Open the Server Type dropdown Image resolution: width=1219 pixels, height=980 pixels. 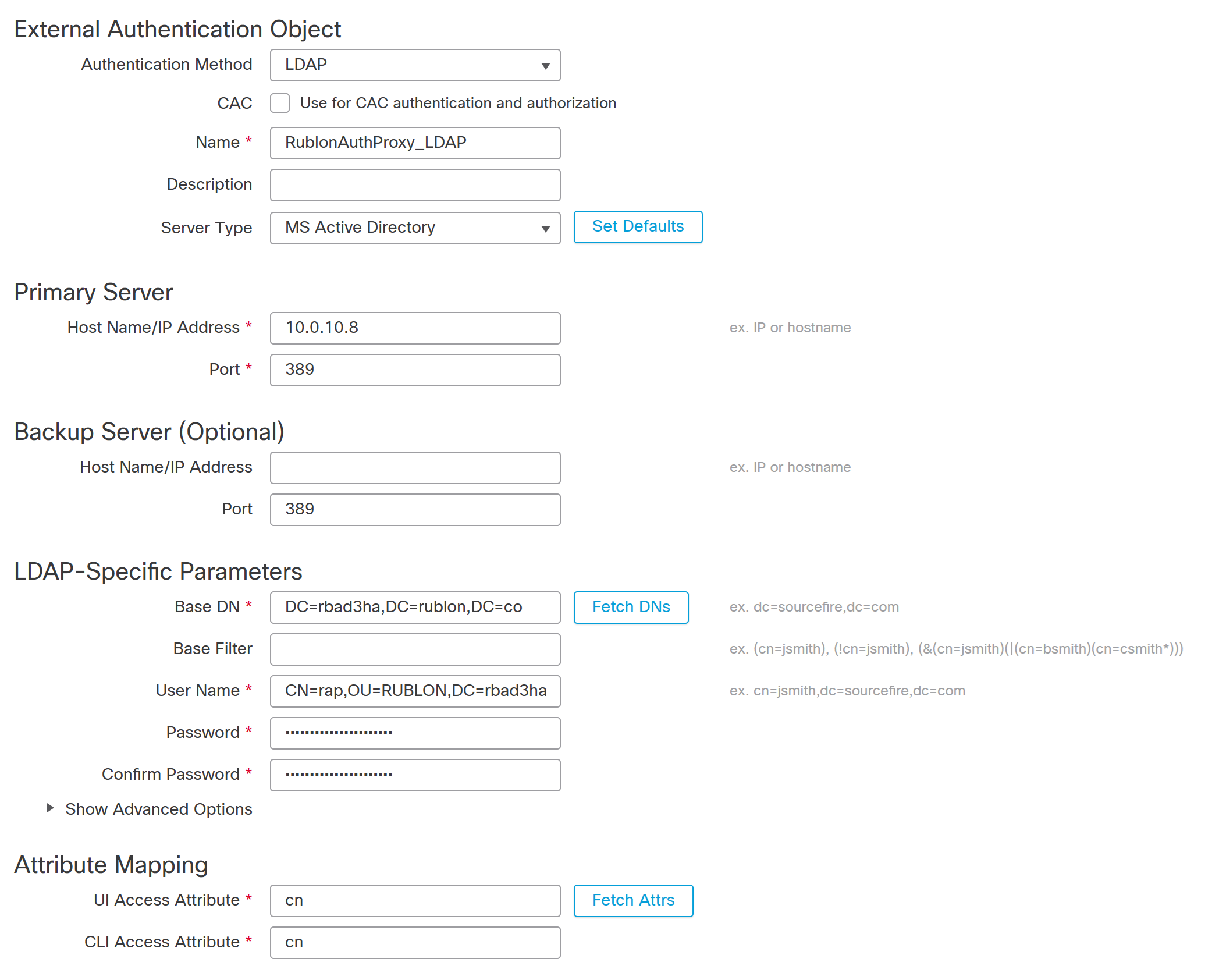(x=415, y=228)
